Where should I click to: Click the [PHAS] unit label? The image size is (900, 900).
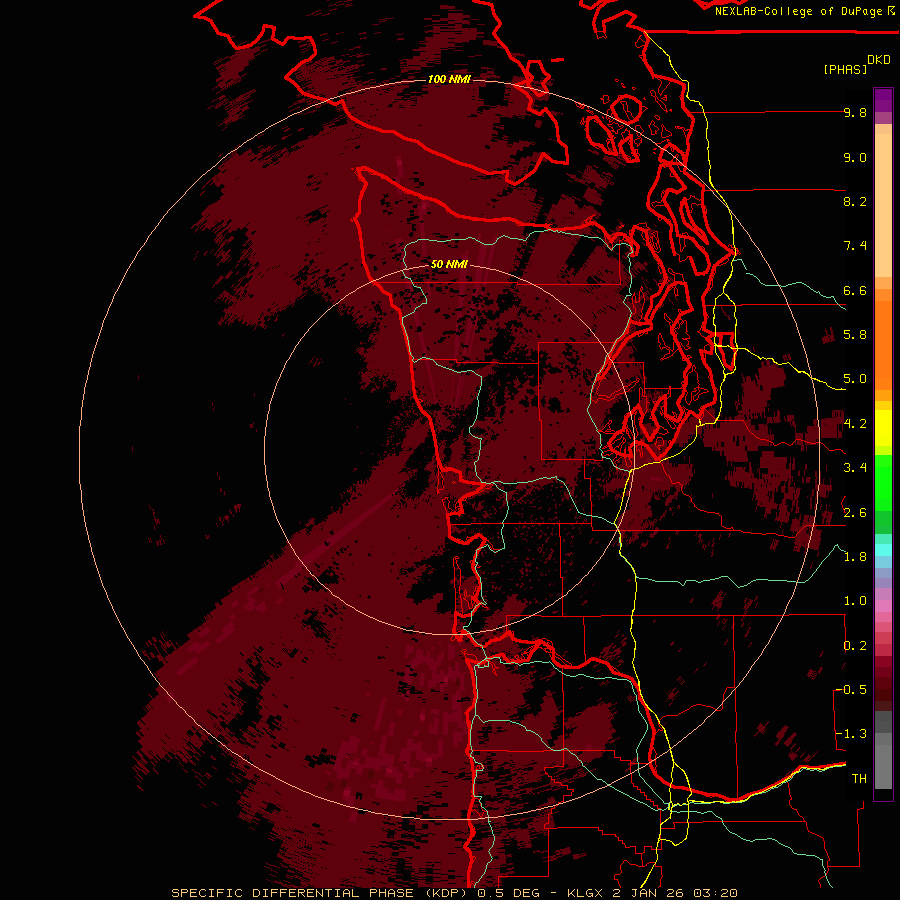(845, 69)
